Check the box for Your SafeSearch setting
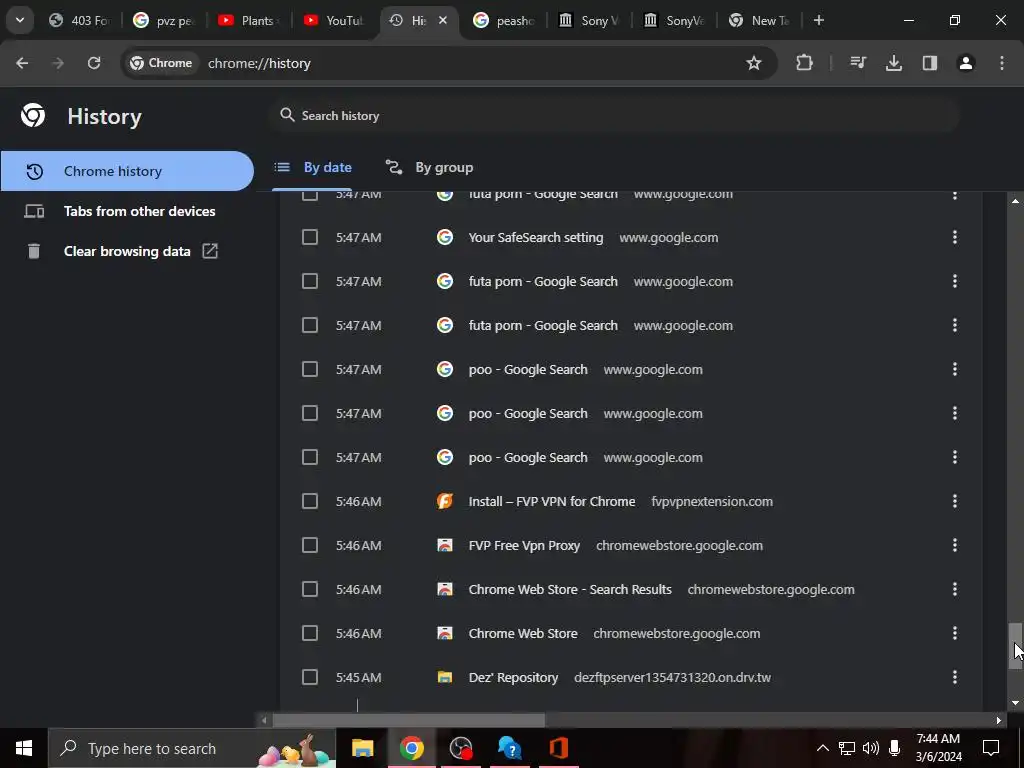This screenshot has width=1024, height=768. 310,237
